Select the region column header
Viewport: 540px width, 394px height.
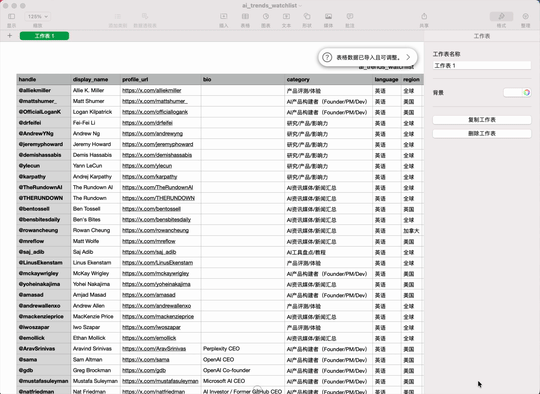coord(412,80)
